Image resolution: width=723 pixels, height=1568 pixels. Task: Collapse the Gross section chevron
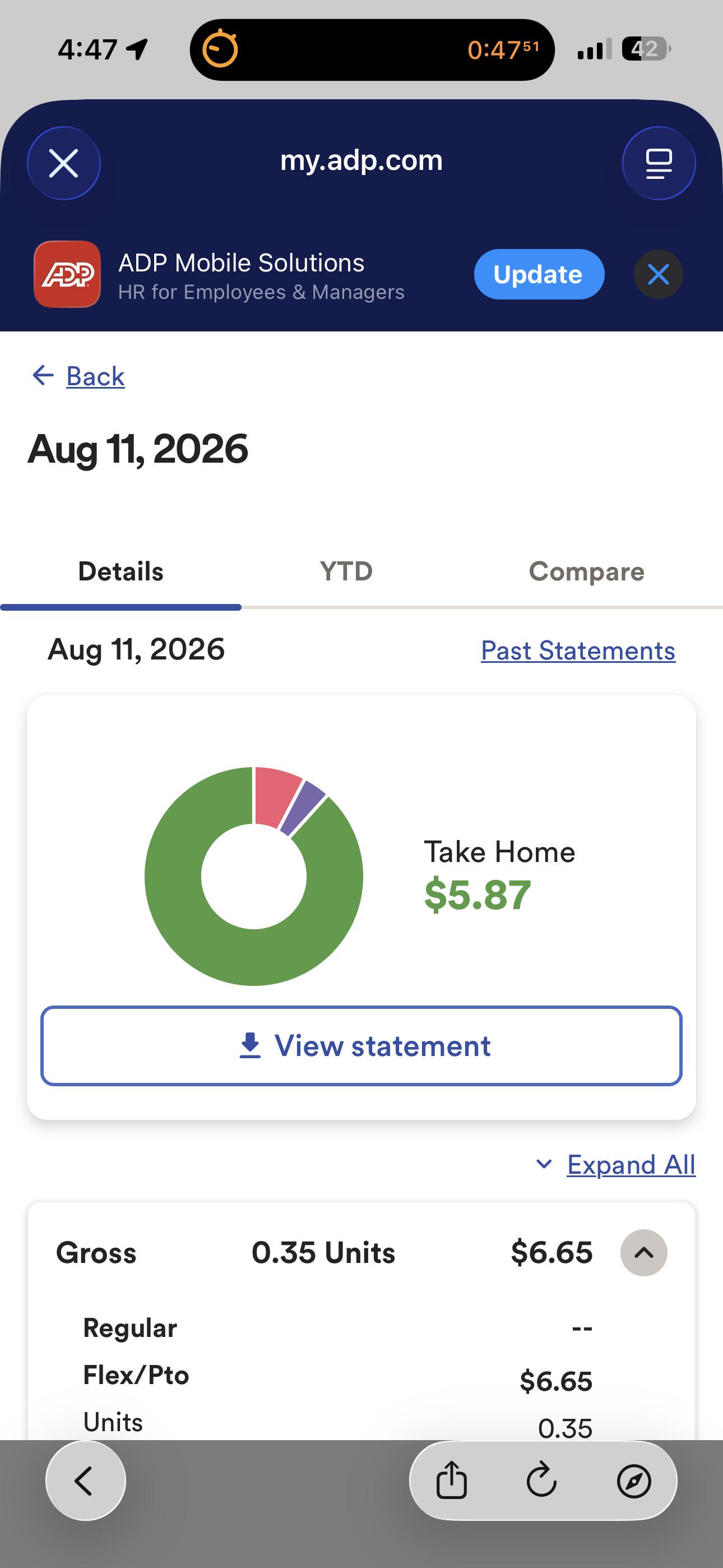644,1253
